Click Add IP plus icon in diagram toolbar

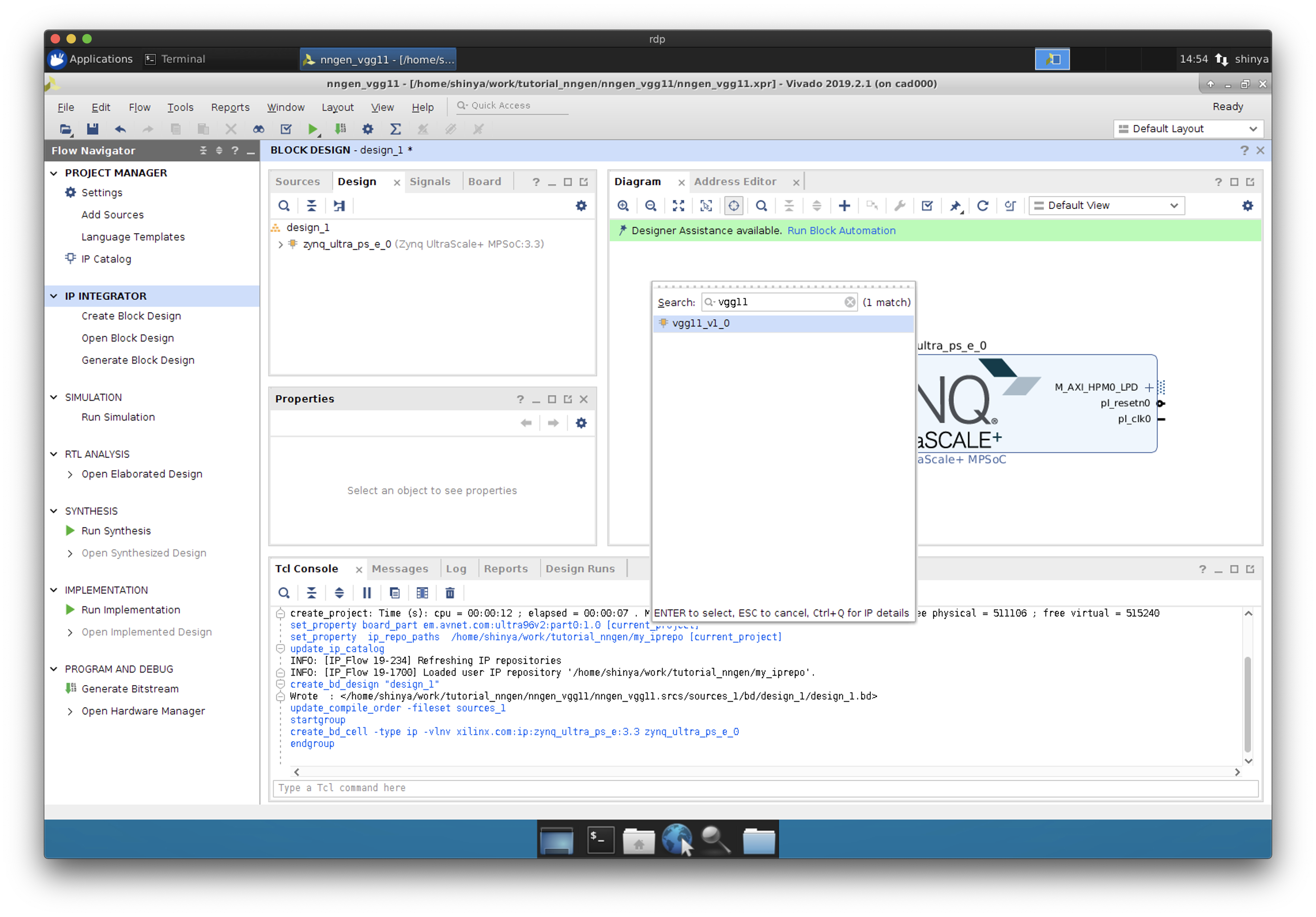pos(844,206)
